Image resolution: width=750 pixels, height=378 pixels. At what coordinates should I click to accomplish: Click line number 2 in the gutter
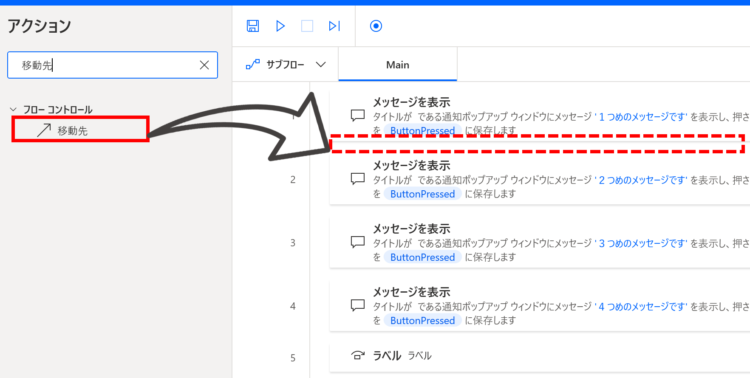point(293,180)
